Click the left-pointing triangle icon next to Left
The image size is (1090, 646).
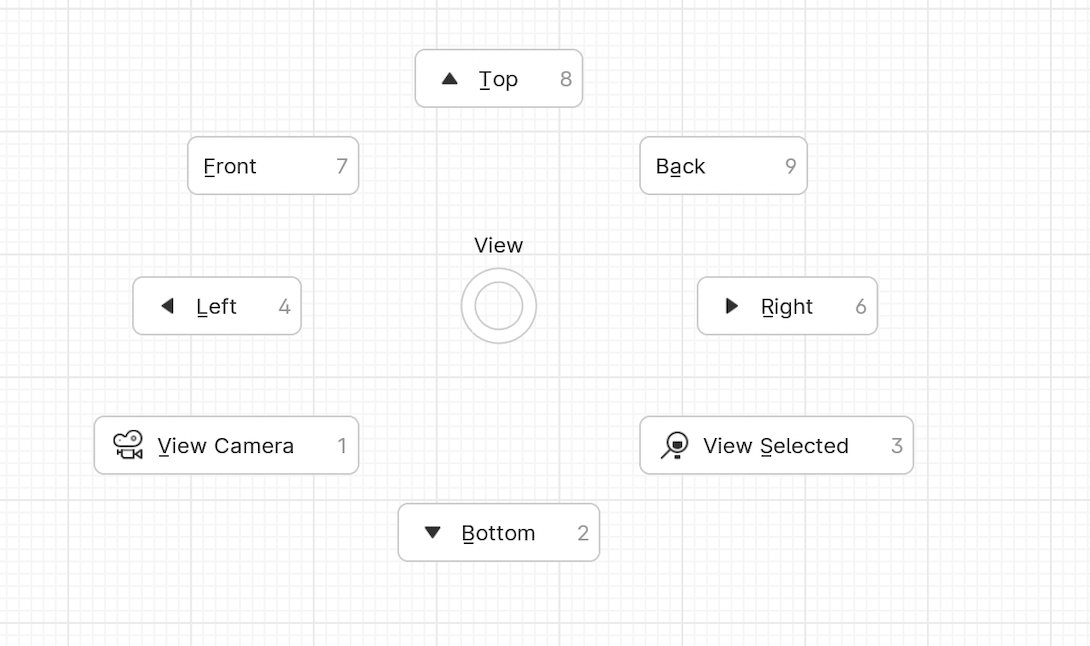coord(167,306)
